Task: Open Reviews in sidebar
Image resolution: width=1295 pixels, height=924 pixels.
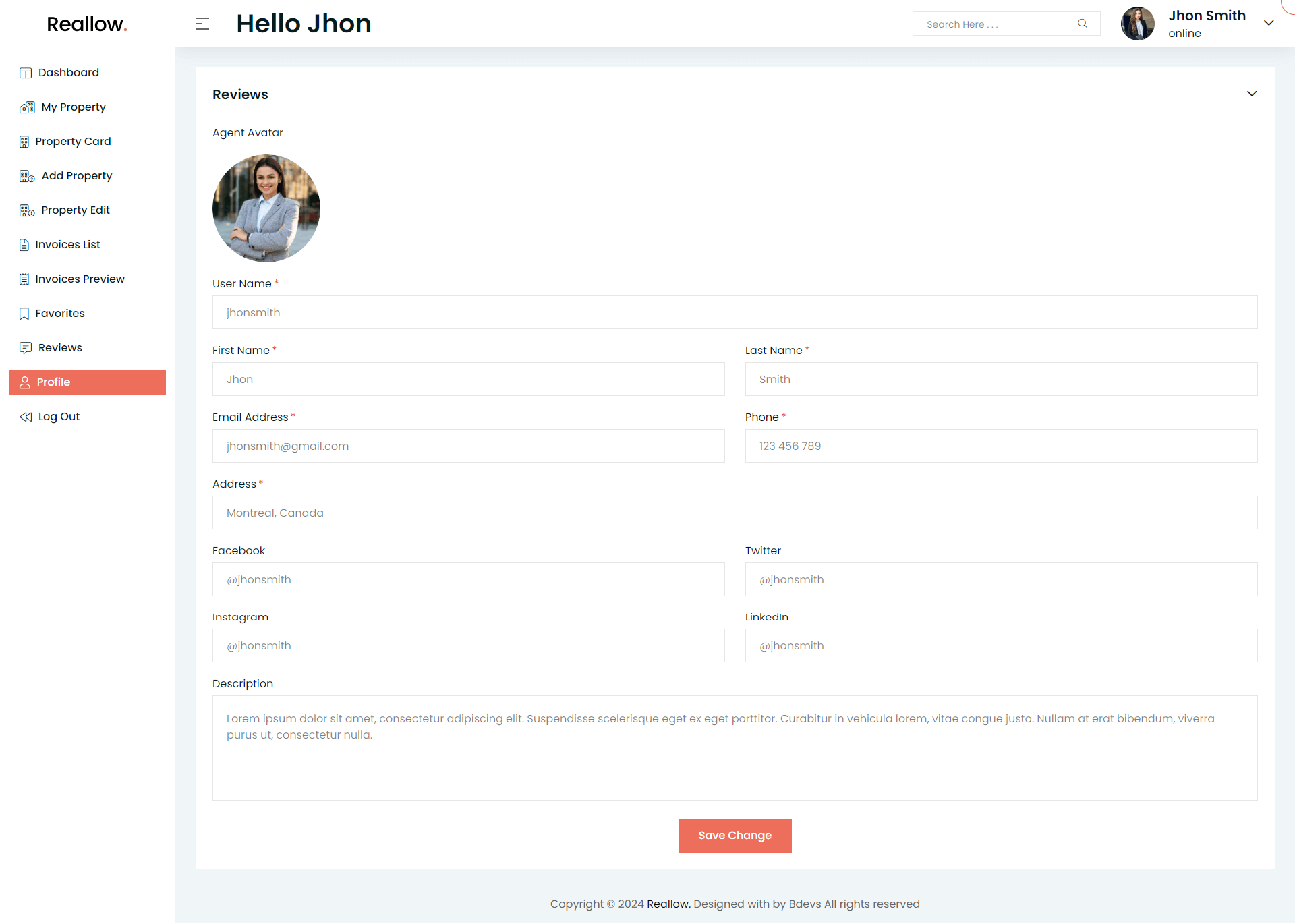Action: point(88,348)
